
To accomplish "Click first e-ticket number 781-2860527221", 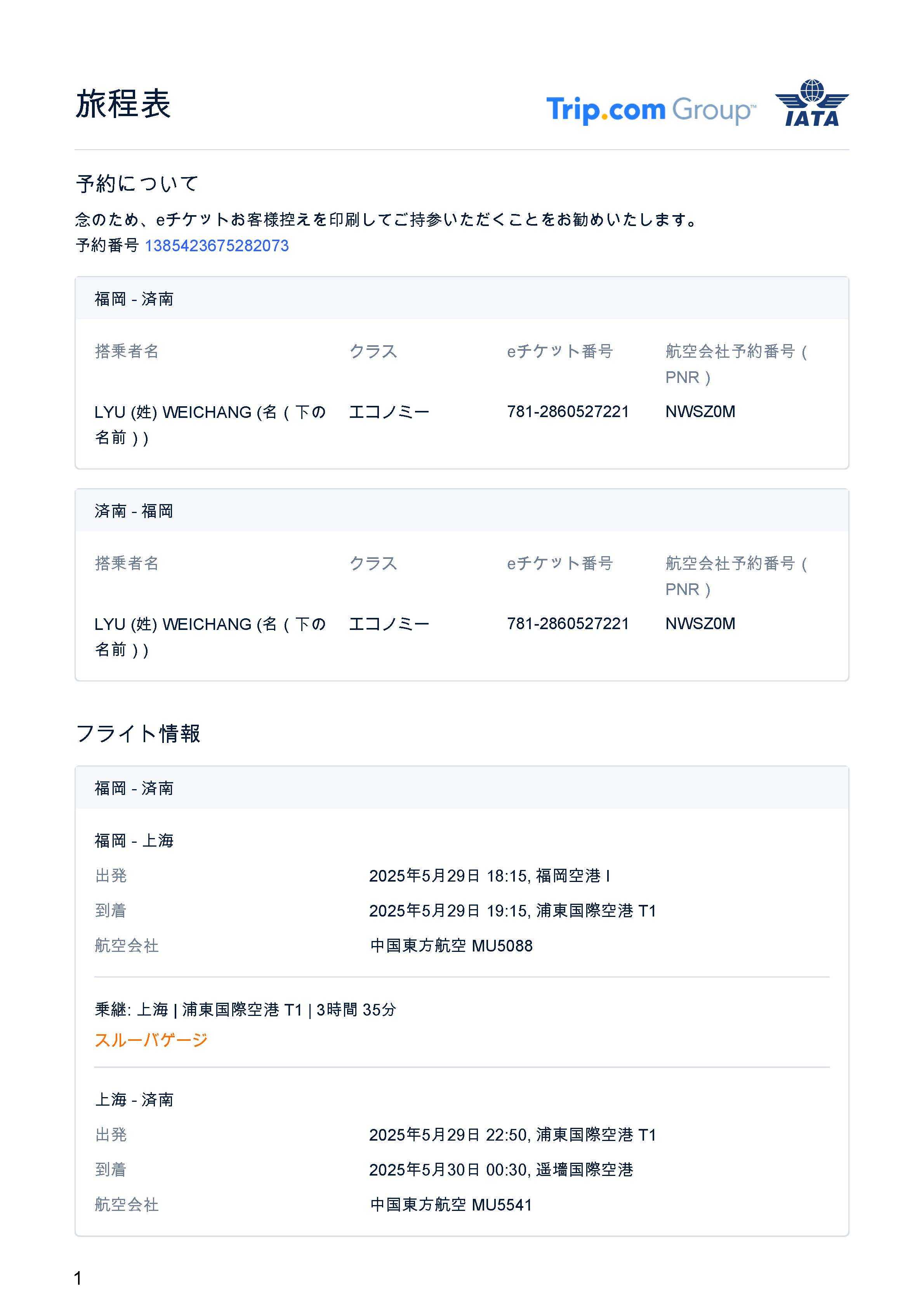I will click(x=567, y=411).
